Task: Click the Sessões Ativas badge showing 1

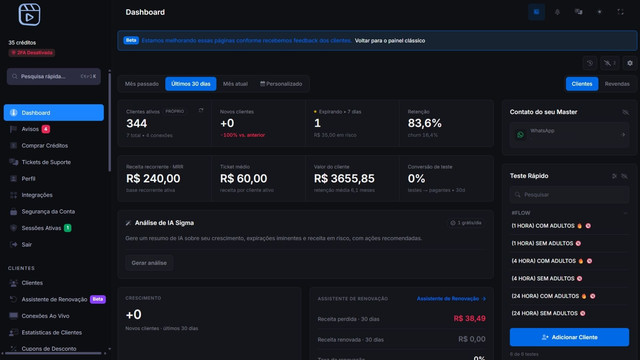Action: tap(68, 228)
